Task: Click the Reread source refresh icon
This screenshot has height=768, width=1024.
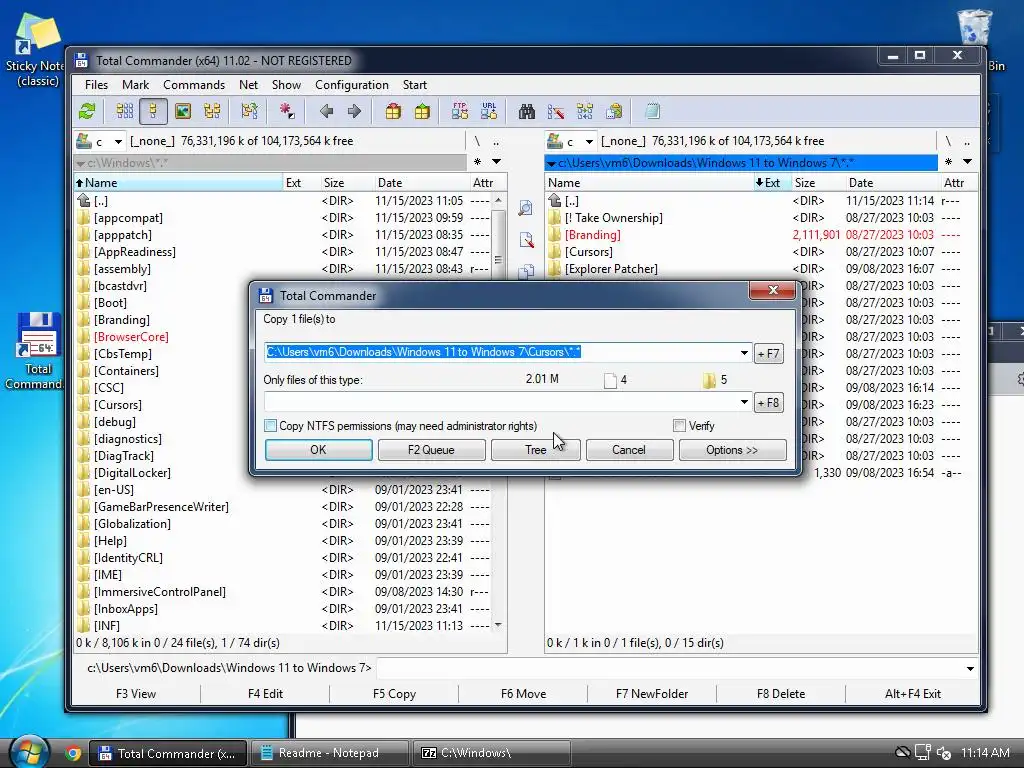Action: [87, 111]
